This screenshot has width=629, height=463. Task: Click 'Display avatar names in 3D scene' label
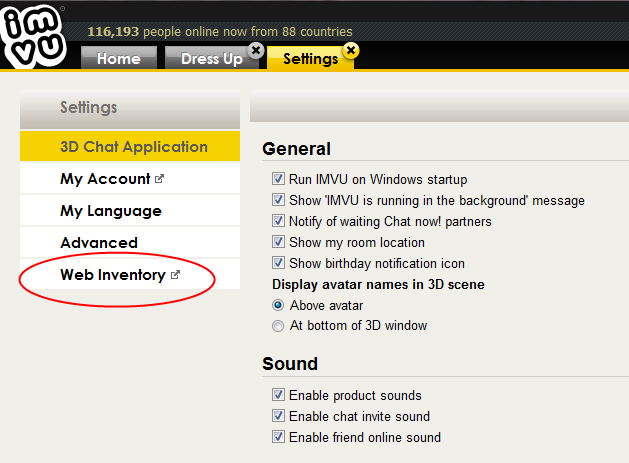coord(378,284)
